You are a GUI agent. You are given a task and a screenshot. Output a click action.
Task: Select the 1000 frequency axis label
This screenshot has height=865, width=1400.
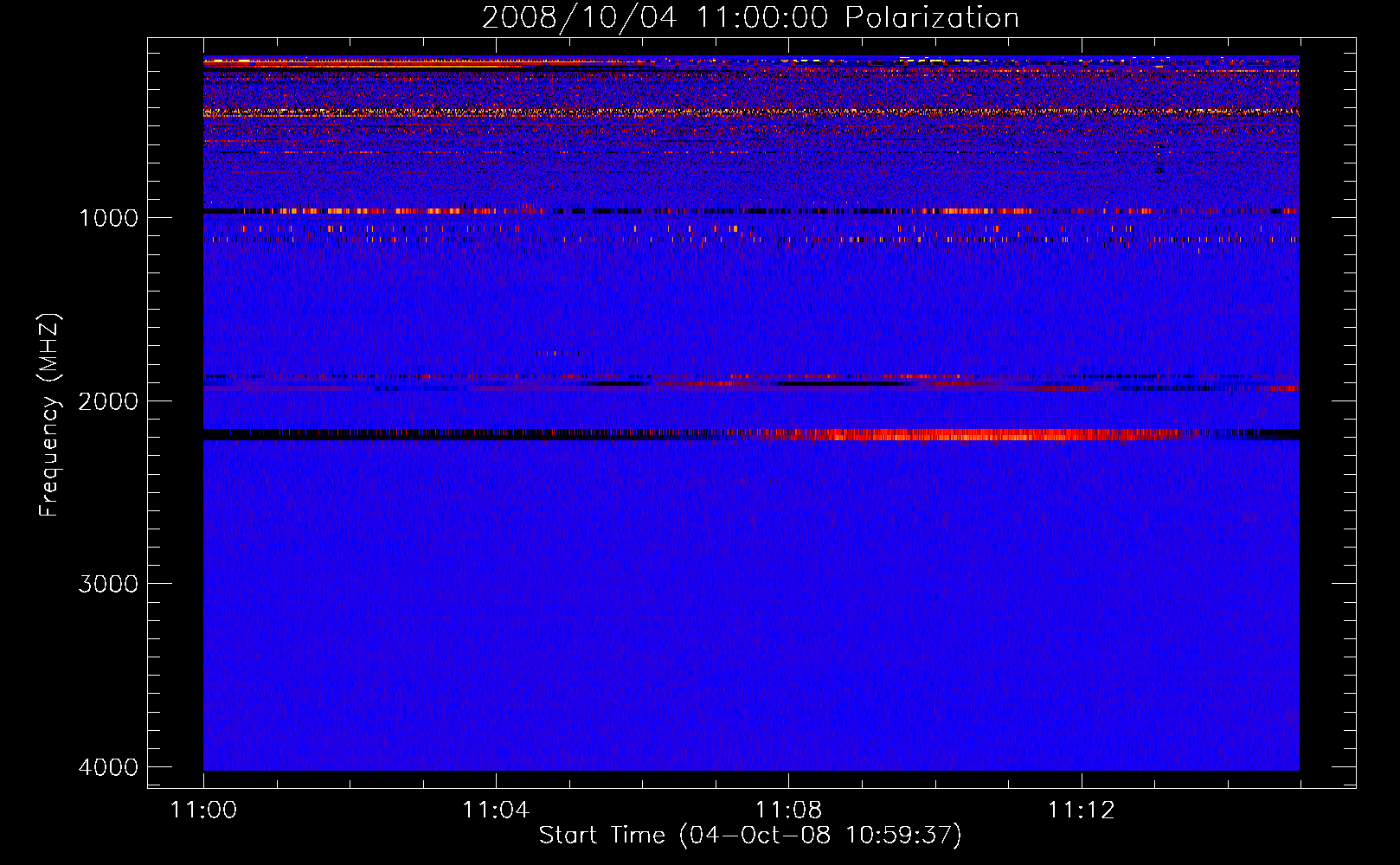pyautogui.click(x=108, y=218)
